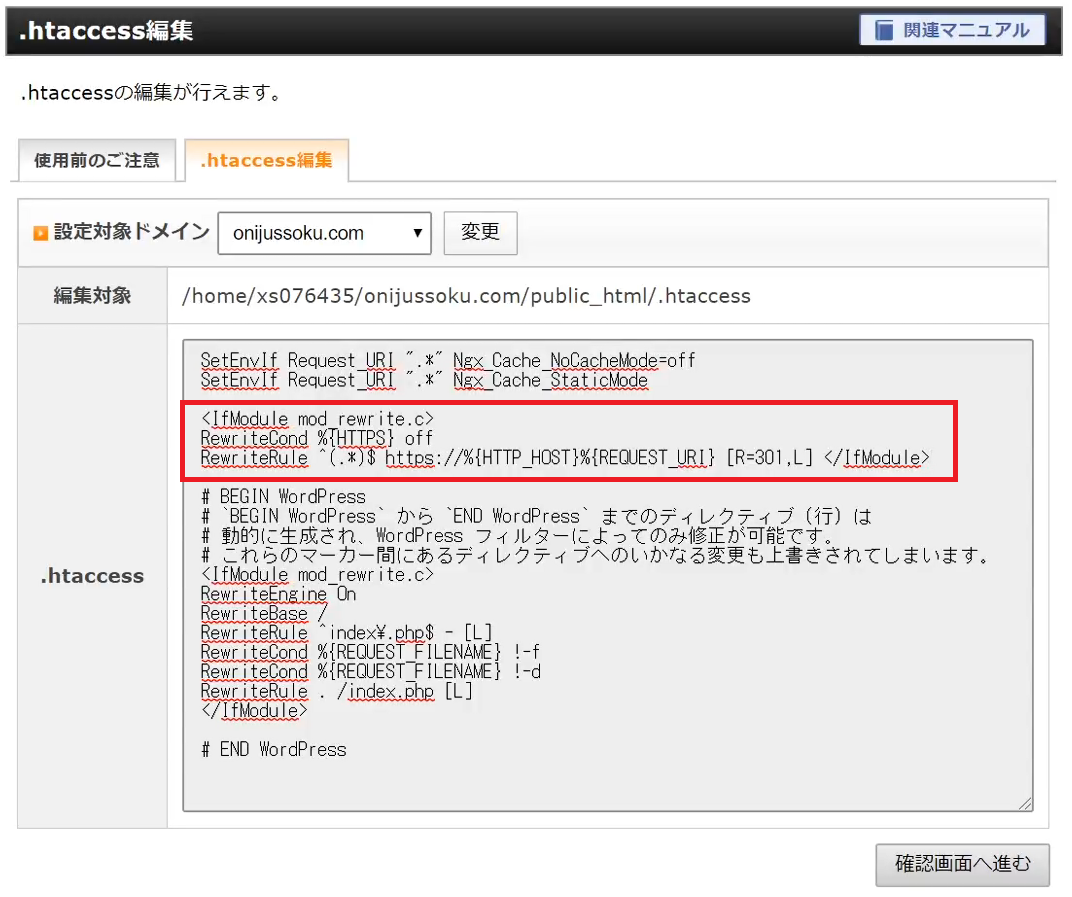Viewport: 1072px width, 897px height.
Task: Click the RewriteRule https redirect line with R=301
Action: pos(565,457)
